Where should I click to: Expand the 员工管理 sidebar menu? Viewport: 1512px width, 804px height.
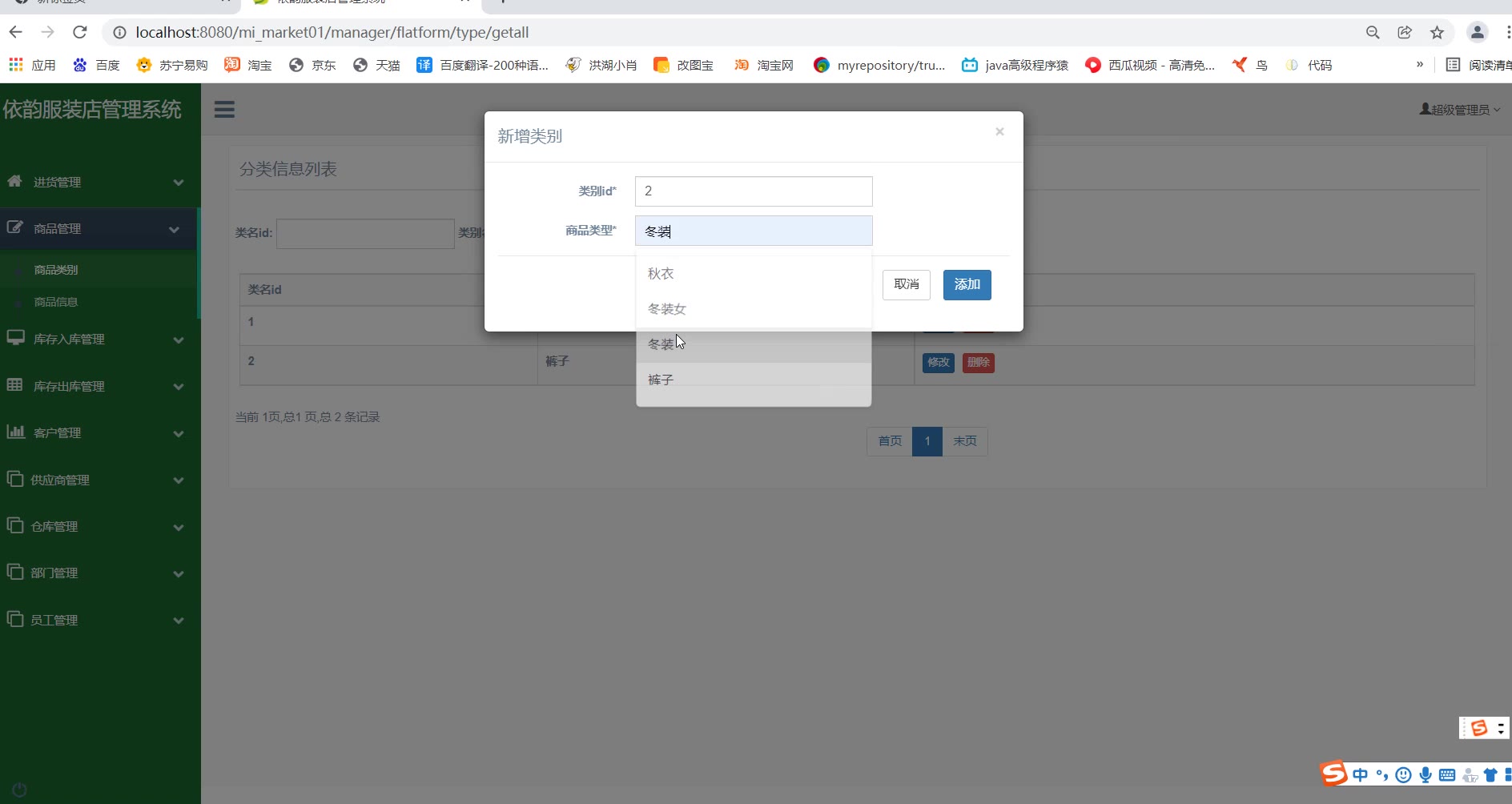[99, 620]
